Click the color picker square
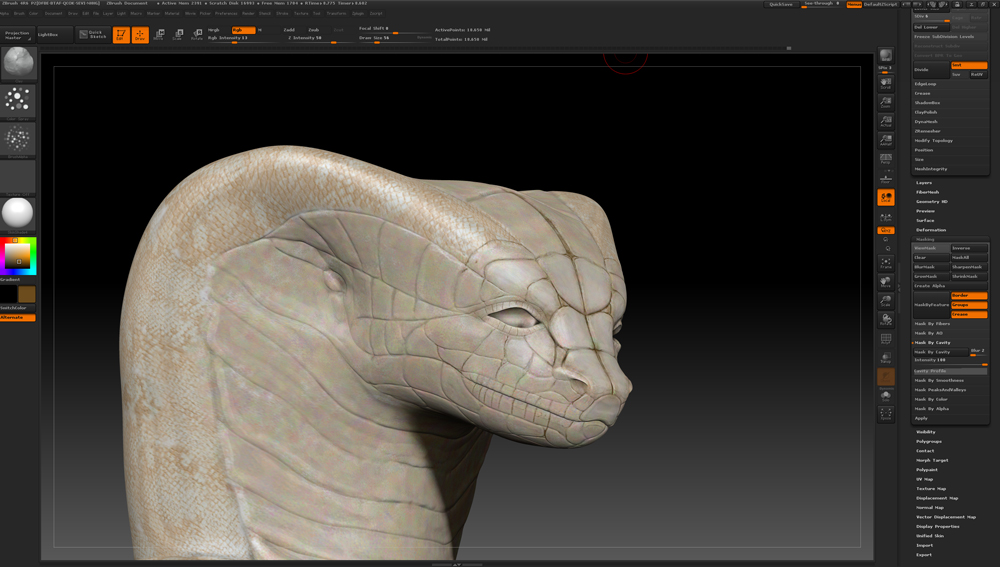 click(17, 256)
